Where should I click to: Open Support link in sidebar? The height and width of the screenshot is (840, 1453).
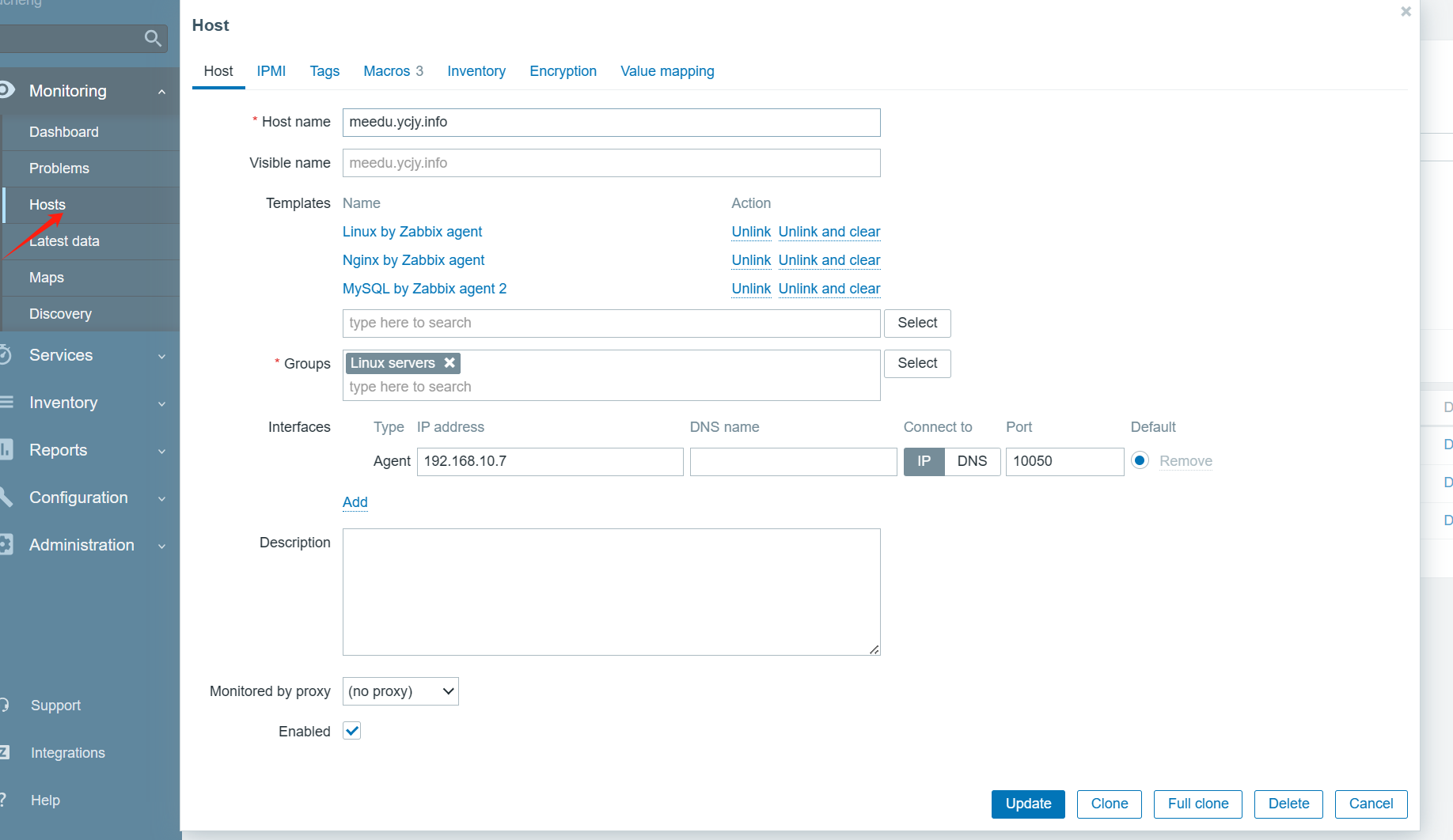(x=55, y=706)
